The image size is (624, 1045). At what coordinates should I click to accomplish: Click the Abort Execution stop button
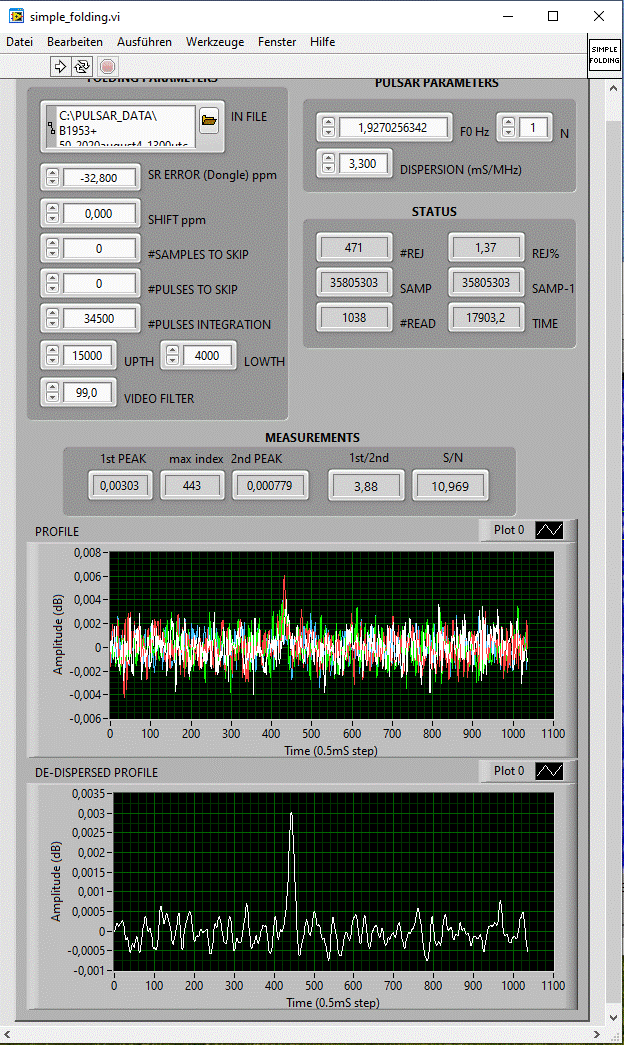[x=107, y=66]
